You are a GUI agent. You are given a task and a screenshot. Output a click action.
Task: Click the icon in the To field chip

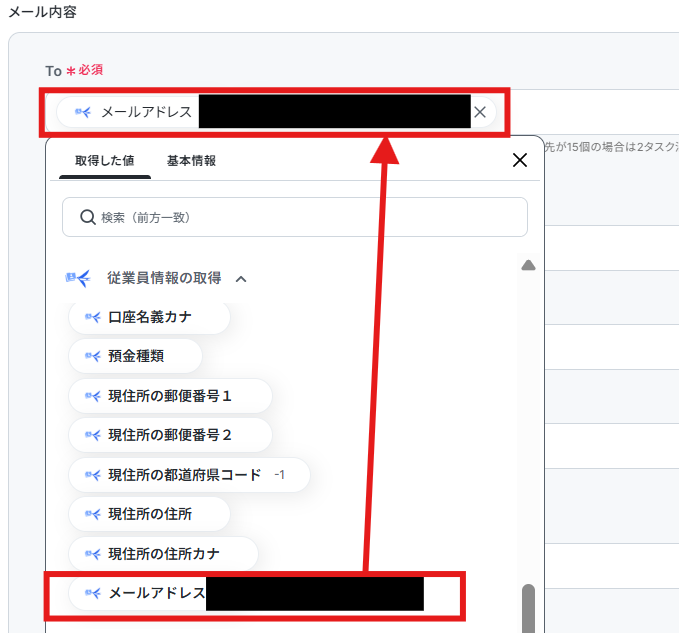click(x=83, y=113)
